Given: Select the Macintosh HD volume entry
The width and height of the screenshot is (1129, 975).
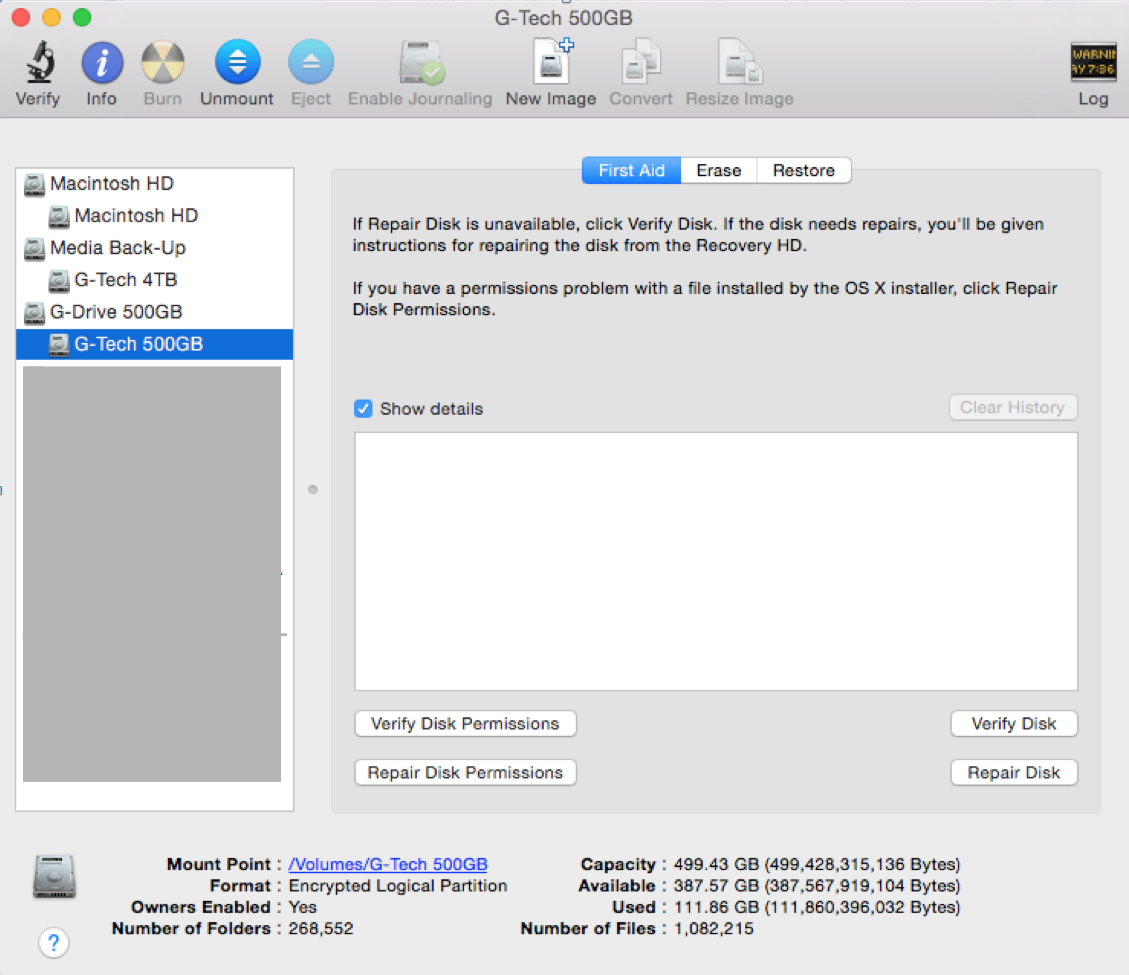Looking at the screenshot, I should point(154,215).
